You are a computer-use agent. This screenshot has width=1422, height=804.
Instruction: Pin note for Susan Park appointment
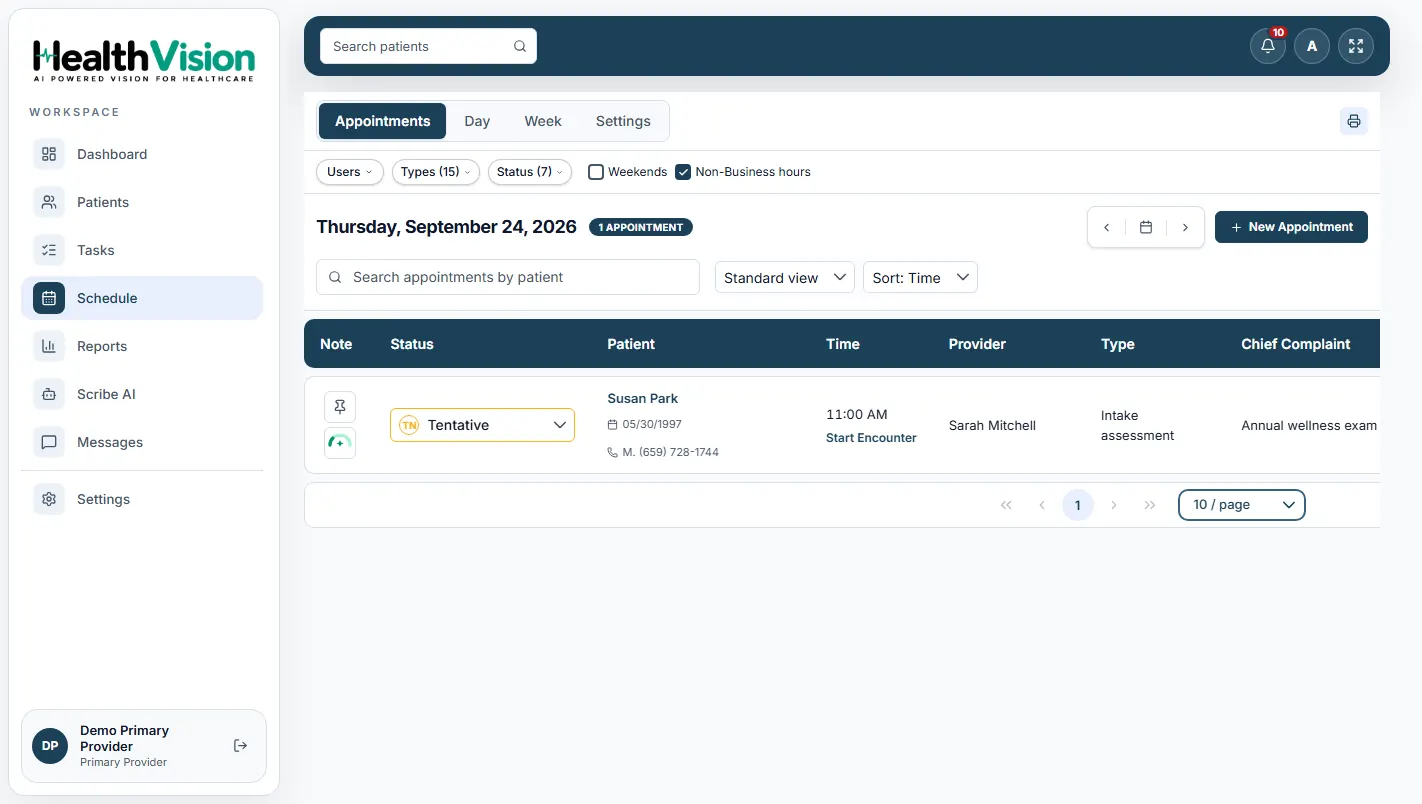(340, 407)
